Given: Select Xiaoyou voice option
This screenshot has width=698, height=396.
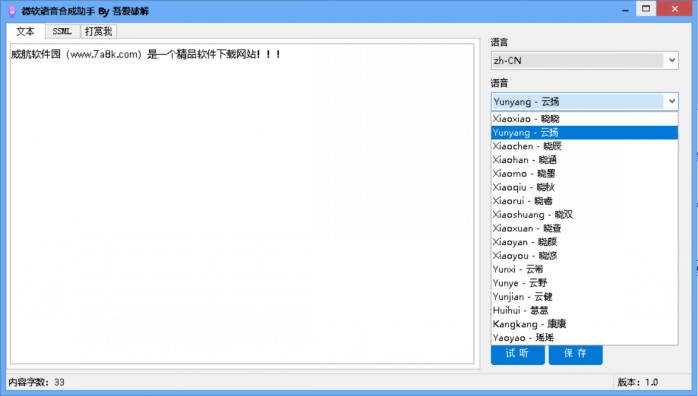Looking at the screenshot, I should (584, 255).
